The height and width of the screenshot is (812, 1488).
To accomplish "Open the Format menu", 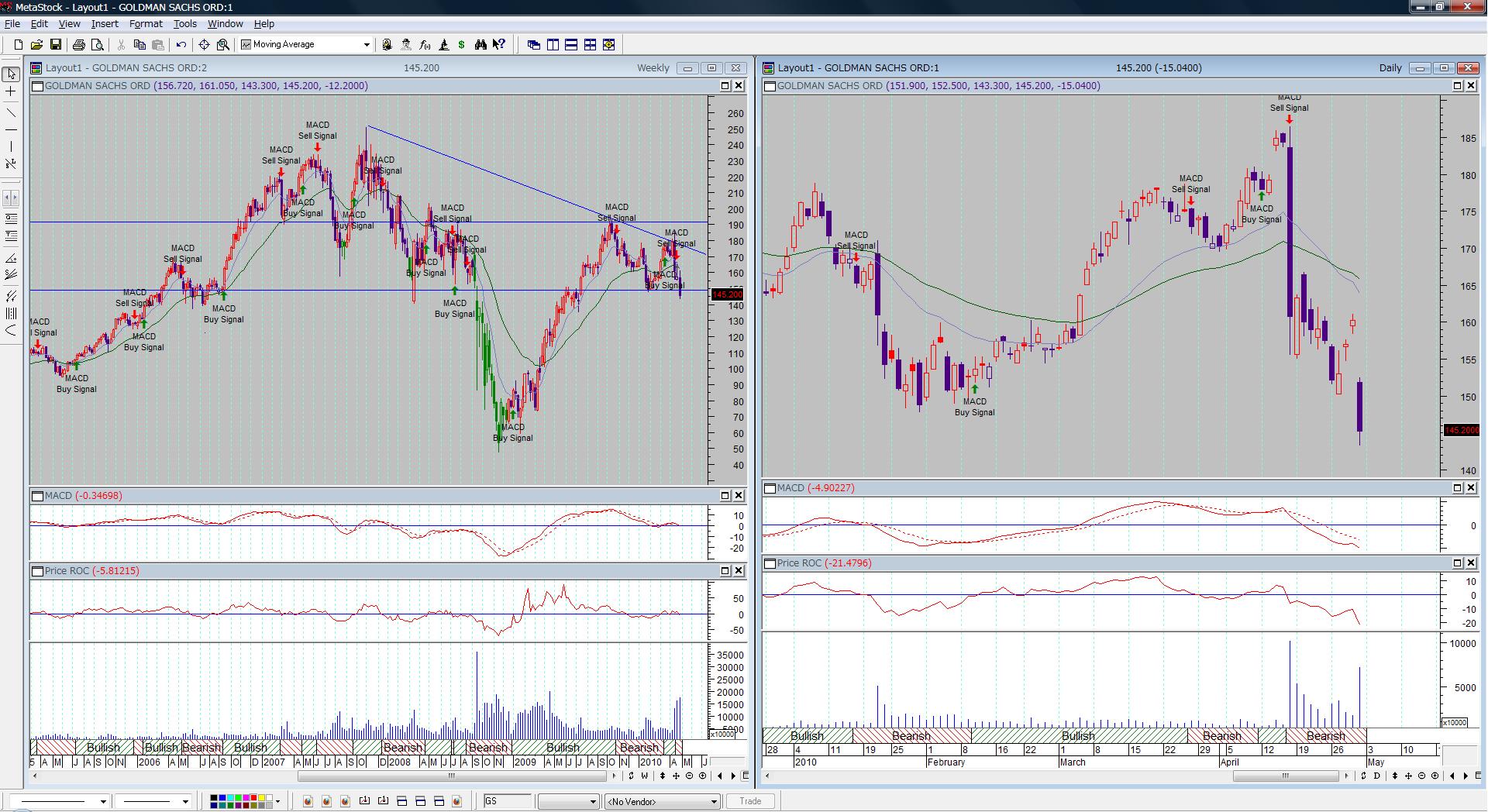I will 146,24.
